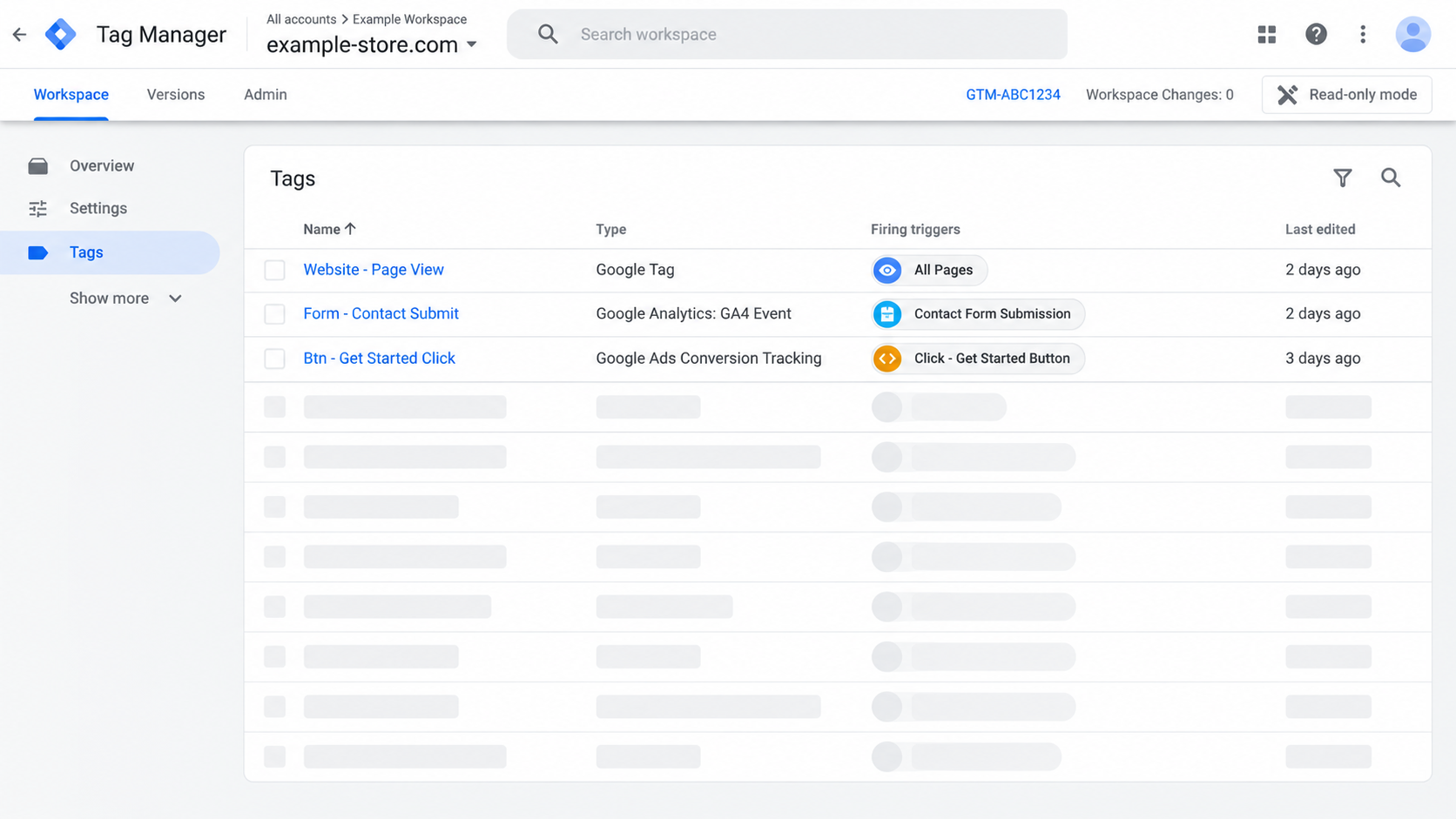Open the Btn - Get Started Click tag
Viewport: 1456px width, 819px height.
(x=379, y=359)
